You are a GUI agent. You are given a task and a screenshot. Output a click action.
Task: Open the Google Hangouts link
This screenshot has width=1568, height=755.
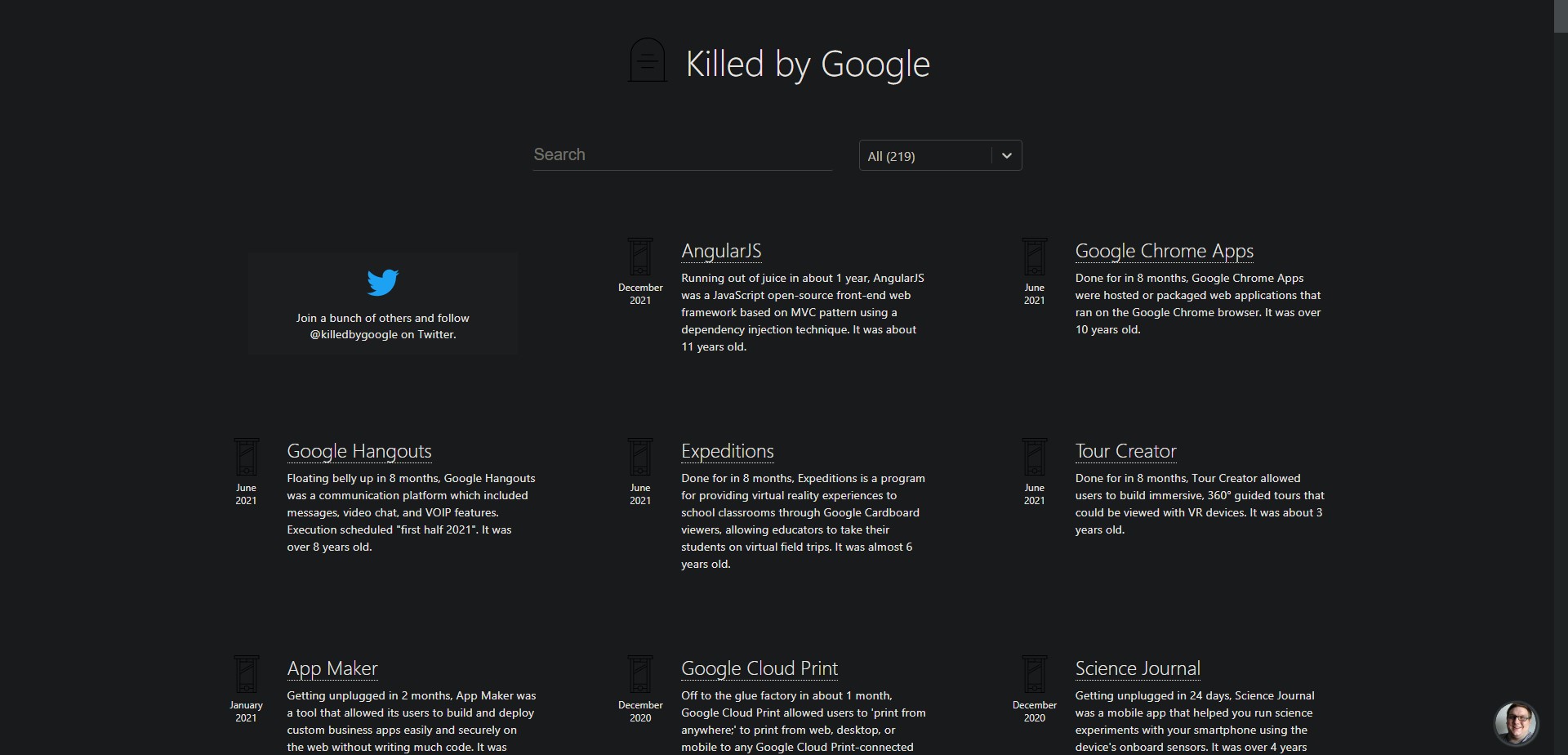(359, 451)
